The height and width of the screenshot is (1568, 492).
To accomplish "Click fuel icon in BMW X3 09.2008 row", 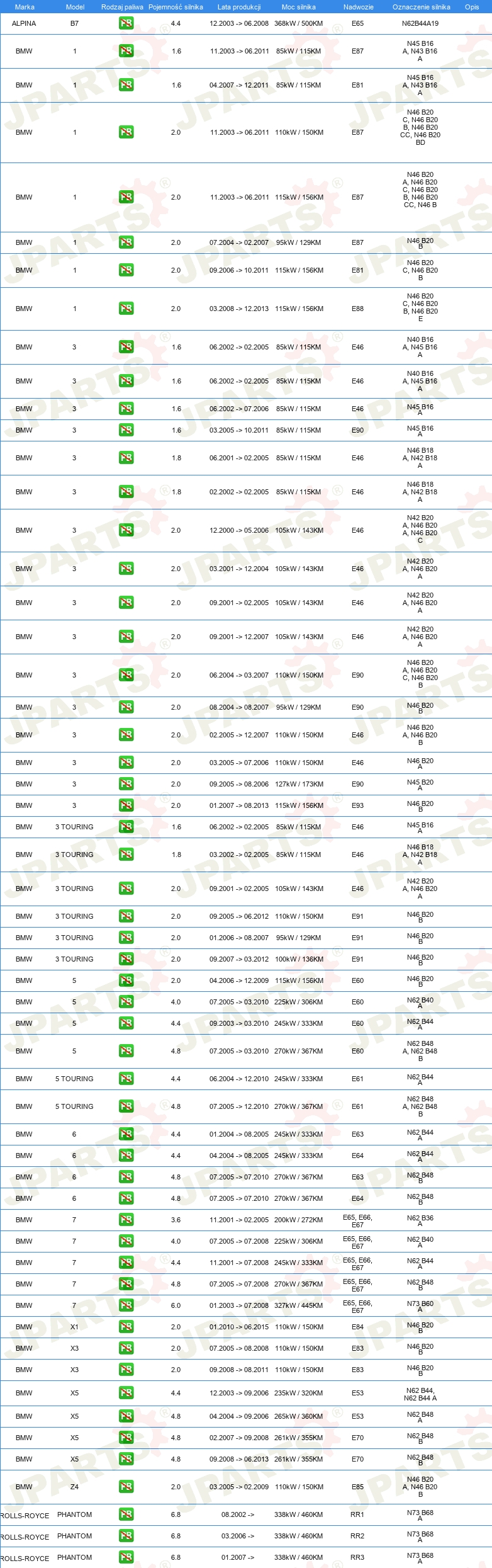I will pyautogui.click(x=126, y=1370).
